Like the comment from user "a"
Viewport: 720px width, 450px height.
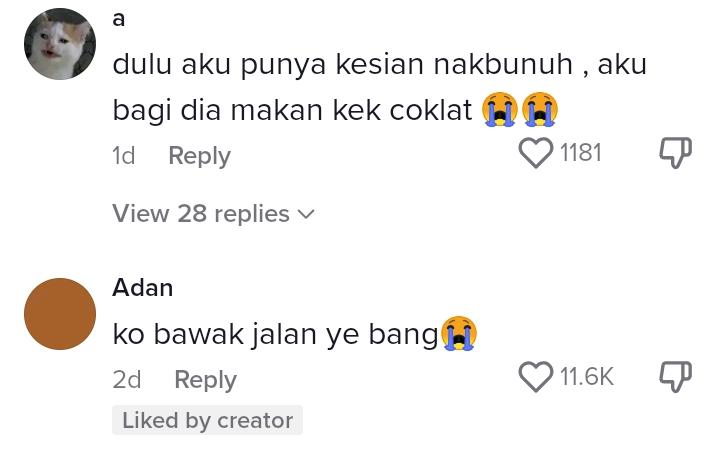point(537,153)
